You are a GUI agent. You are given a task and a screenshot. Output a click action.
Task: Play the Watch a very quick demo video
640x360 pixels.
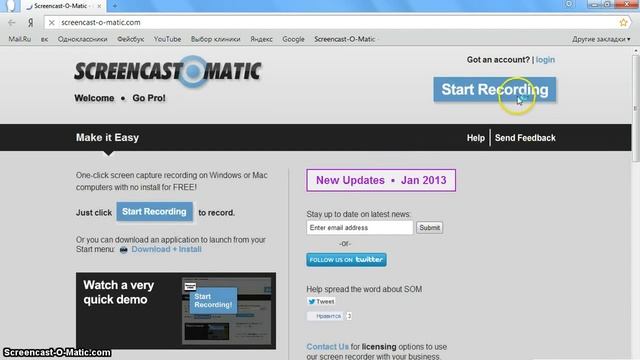click(x=176, y=311)
